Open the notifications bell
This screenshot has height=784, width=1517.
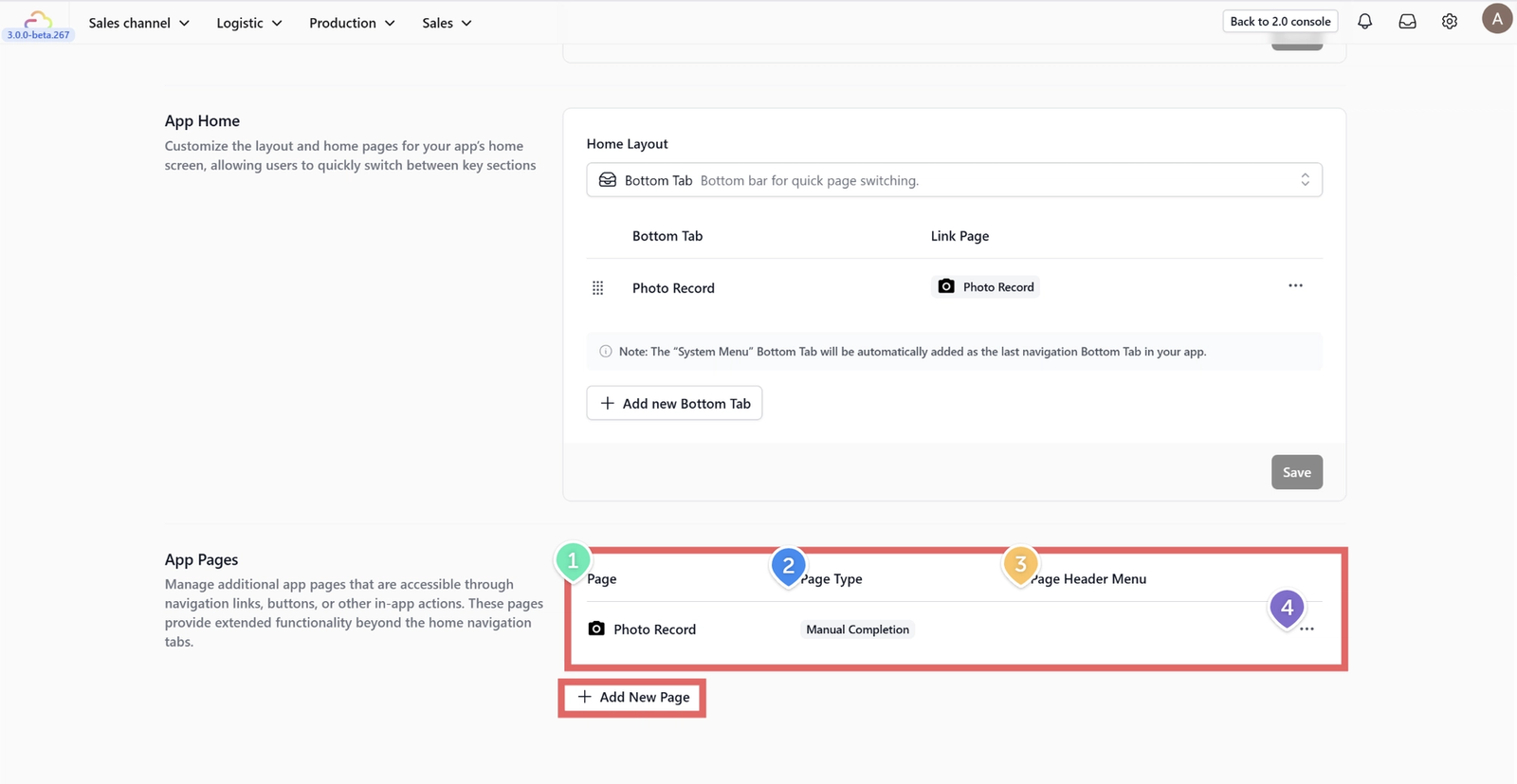(1364, 21)
